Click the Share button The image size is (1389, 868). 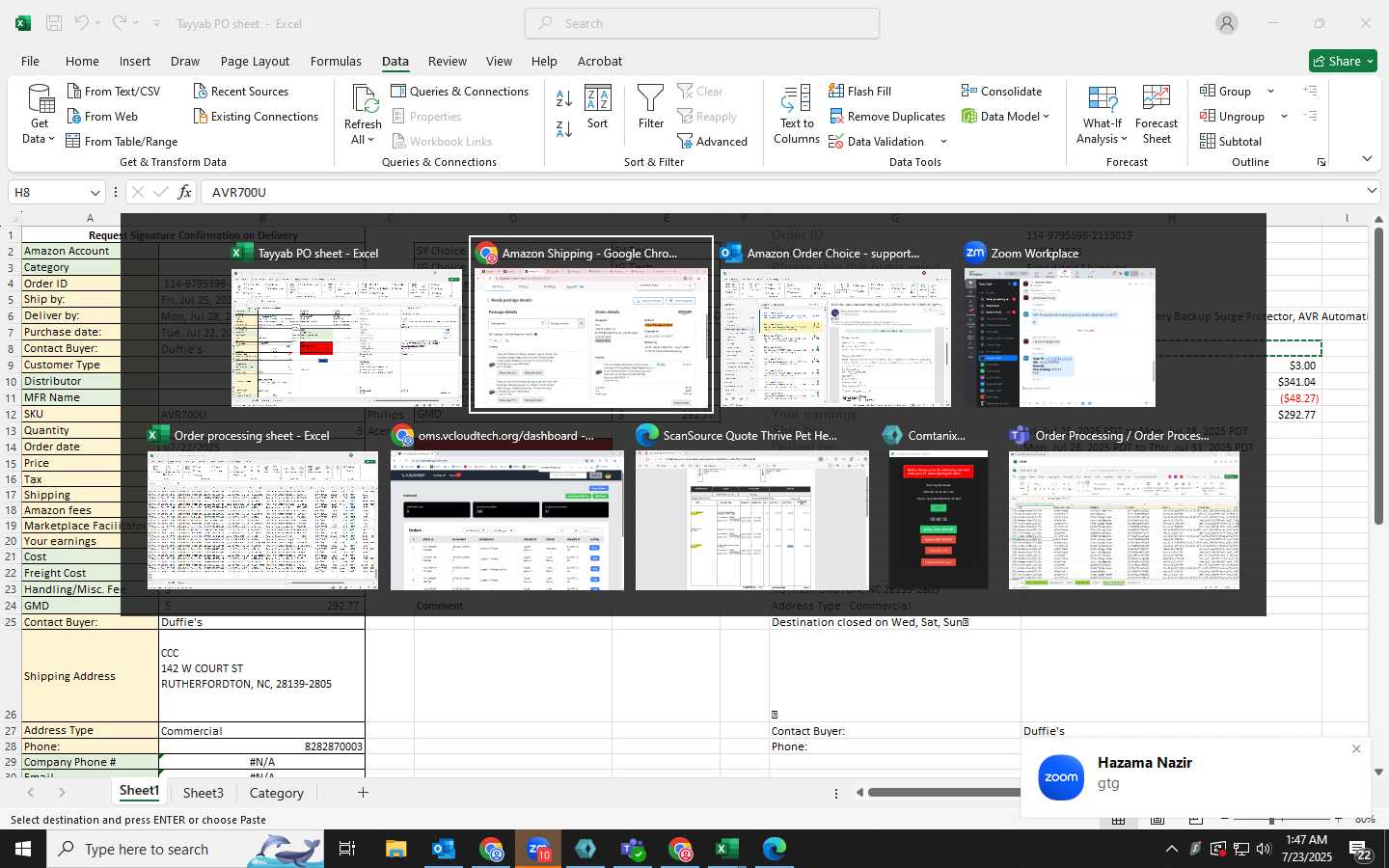pos(1343,61)
